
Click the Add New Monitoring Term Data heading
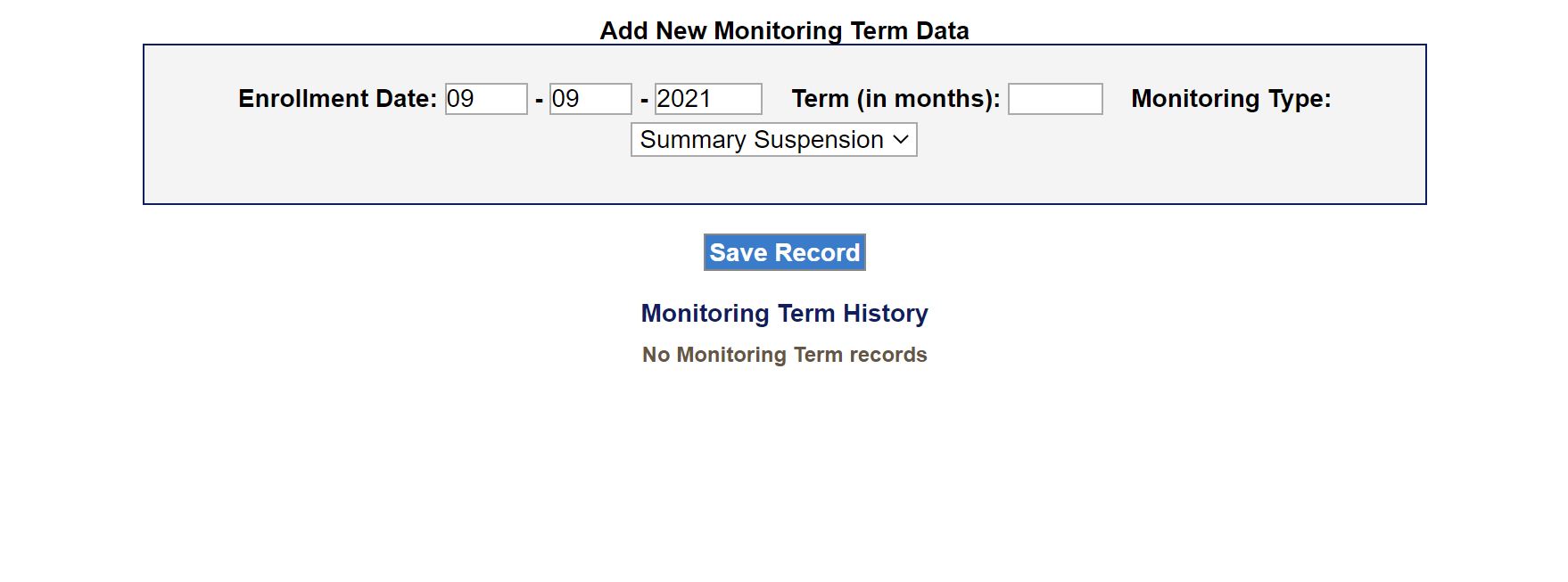(784, 31)
